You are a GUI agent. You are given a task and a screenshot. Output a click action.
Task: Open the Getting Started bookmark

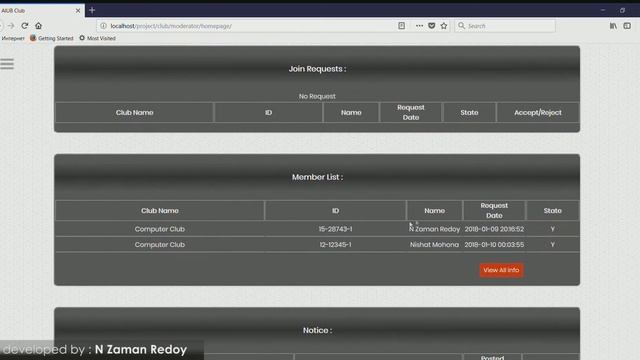[x=51, y=38]
